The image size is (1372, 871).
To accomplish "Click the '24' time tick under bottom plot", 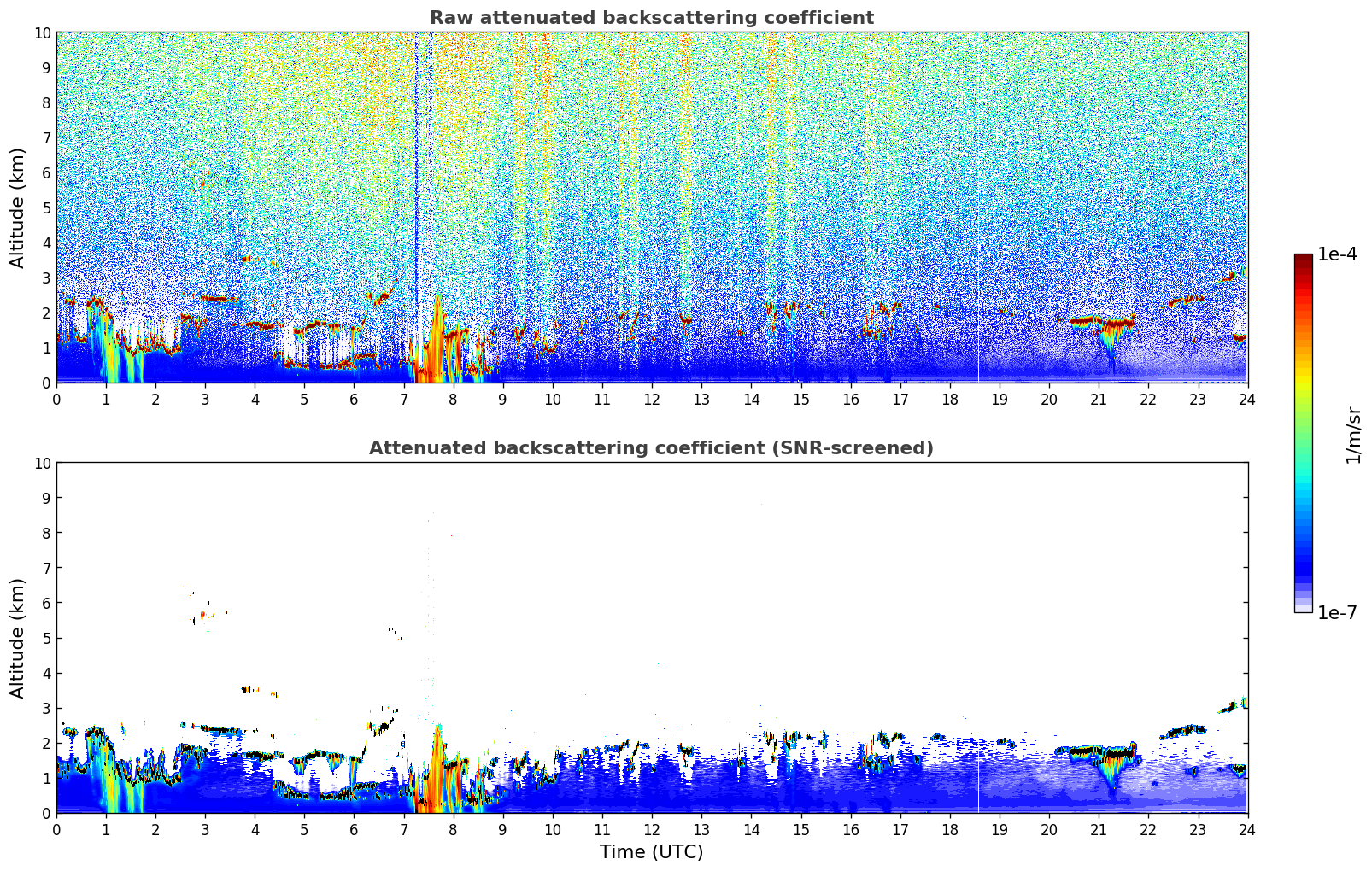I will (x=1247, y=830).
